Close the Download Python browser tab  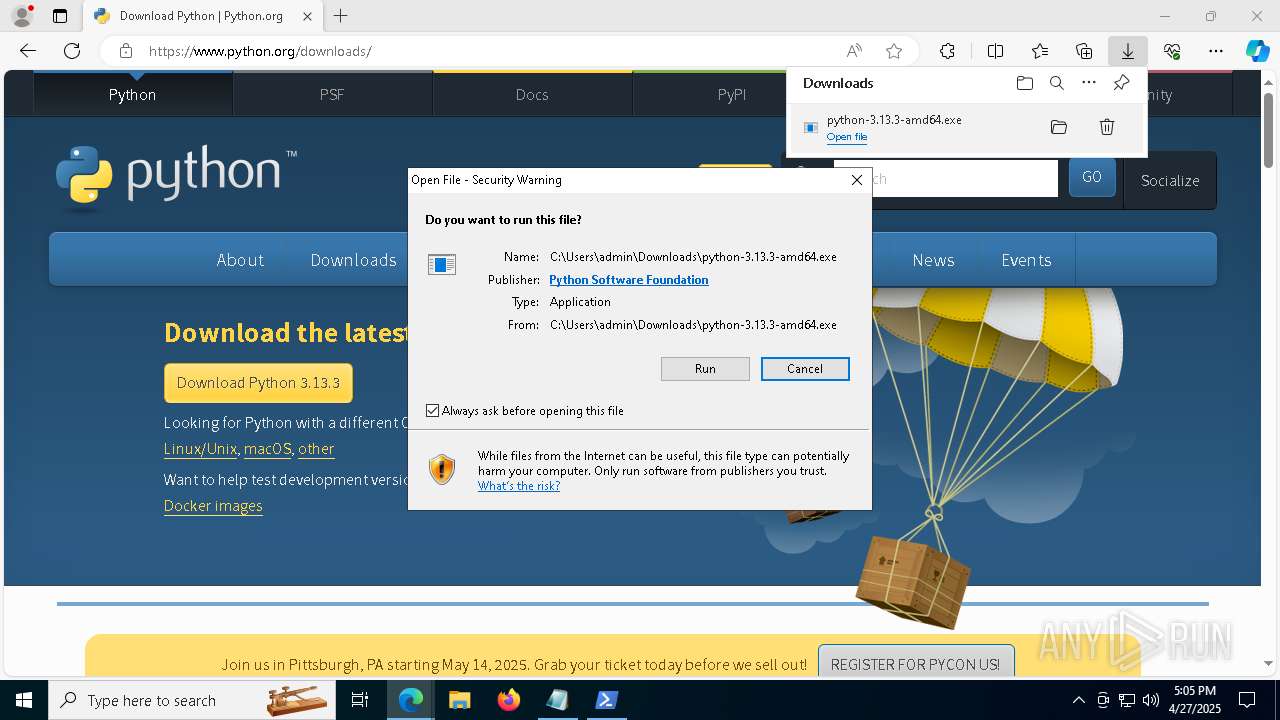click(307, 16)
